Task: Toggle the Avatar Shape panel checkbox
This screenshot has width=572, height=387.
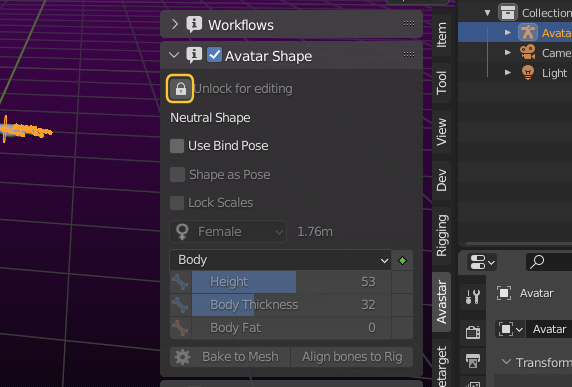Action: 214,55
